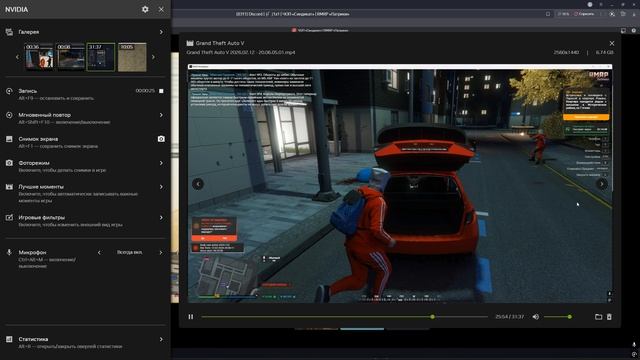Viewport: 640px width, 360px height.
Task: Click the Микрофон microphone icon
Action: point(9,252)
